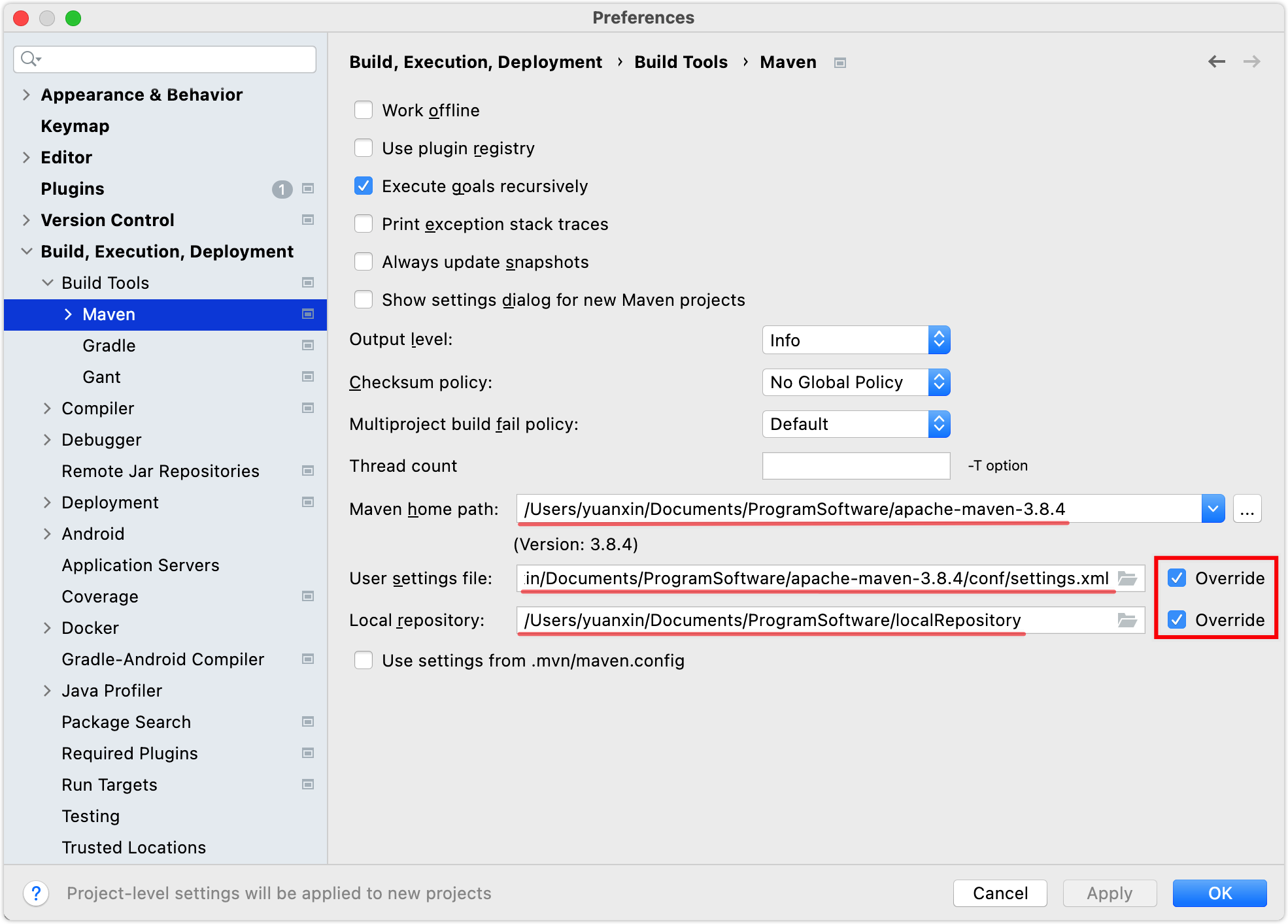Click project icon beside Required Plugins
The width and height of the screenshot is (1288, 924).
308,753
